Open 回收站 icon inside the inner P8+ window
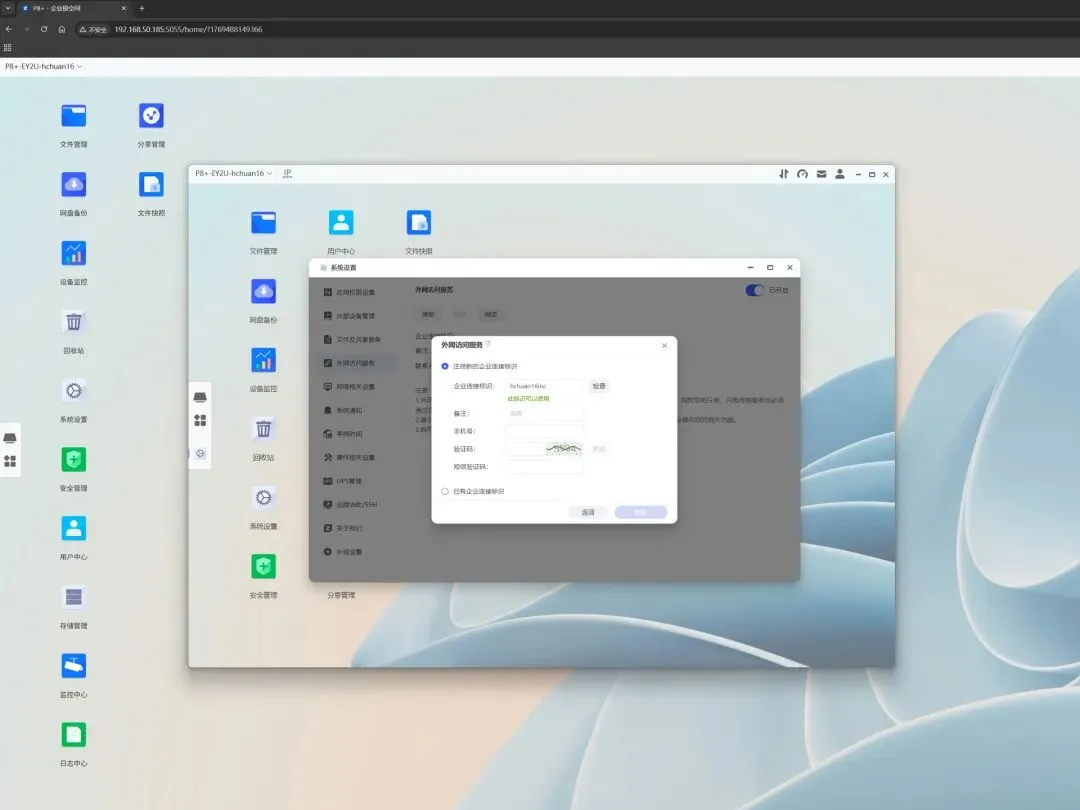 (x=263, y=429)
